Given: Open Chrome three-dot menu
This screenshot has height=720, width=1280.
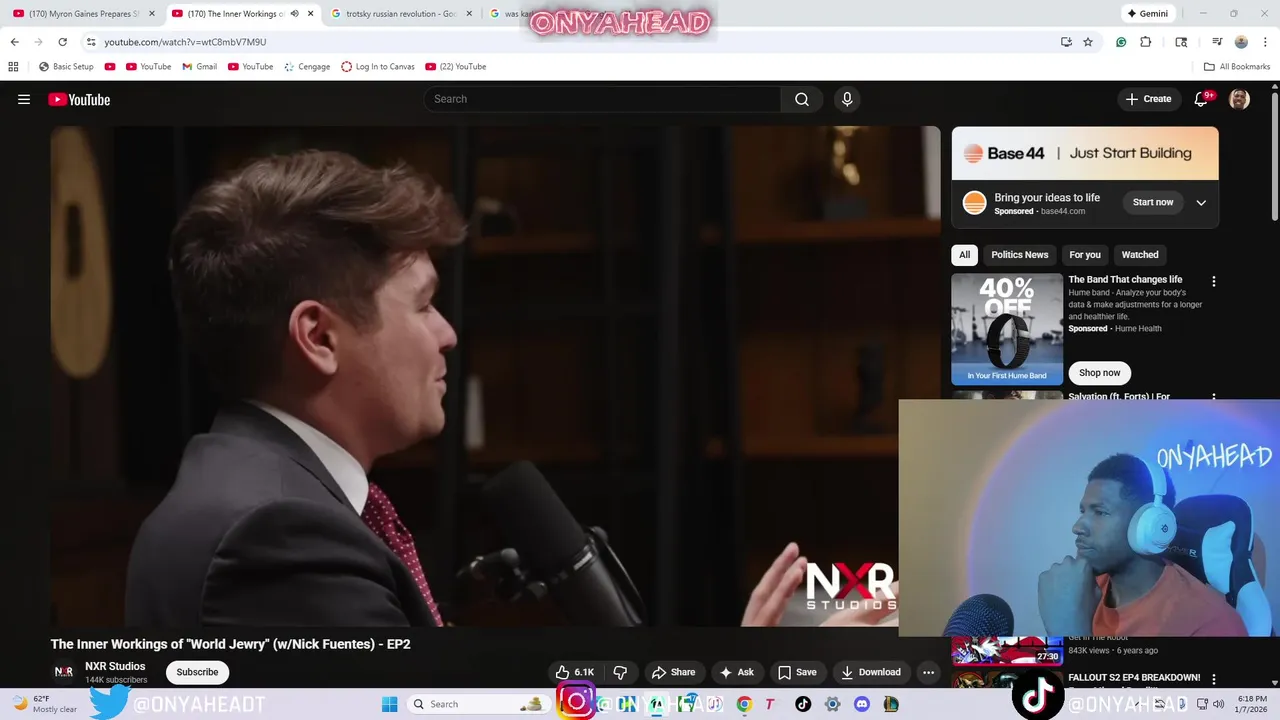Looking at the screenshot, I should pyautogui.click(x=1264, y=42).
